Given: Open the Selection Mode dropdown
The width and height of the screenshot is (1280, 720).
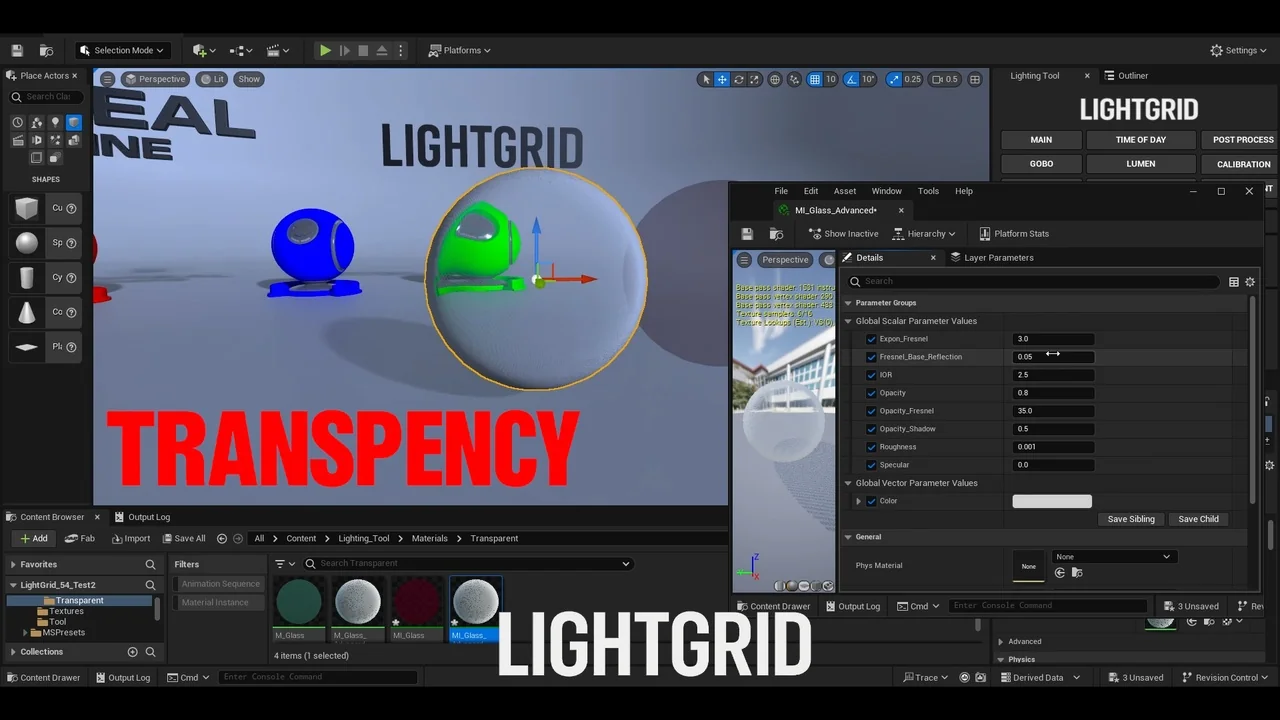Looking at the screenshot, I should tap(122, 50).
